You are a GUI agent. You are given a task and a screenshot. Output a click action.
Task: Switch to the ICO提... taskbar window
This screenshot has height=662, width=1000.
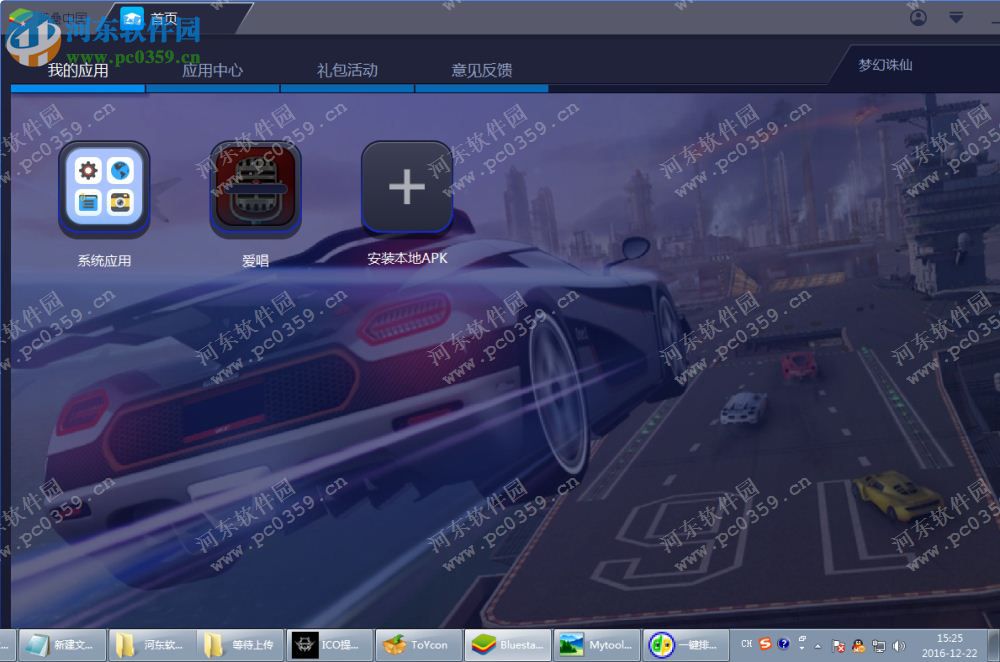pyautogui.click(x=330, y=645)
